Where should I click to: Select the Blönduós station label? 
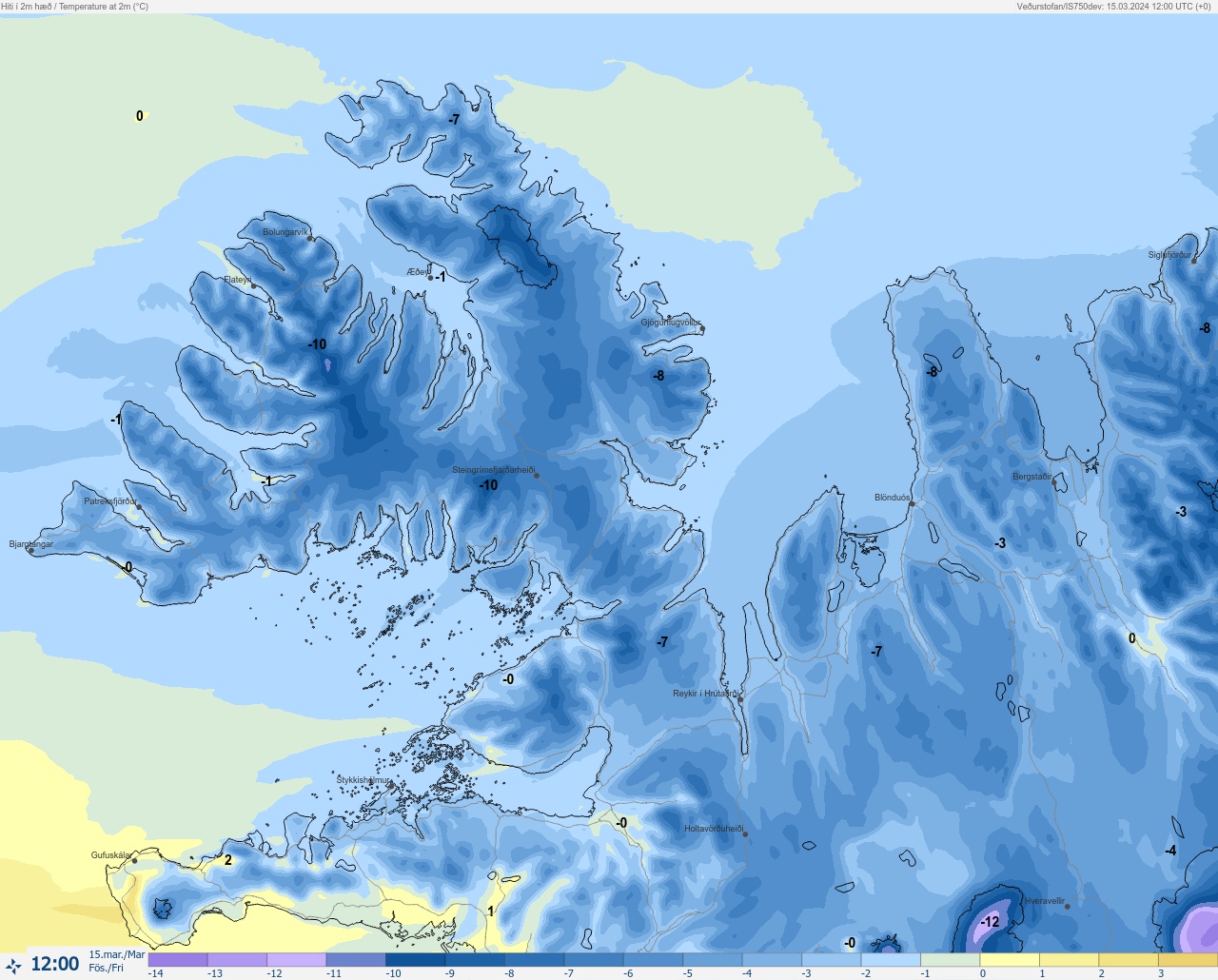[x=892, y=498]
